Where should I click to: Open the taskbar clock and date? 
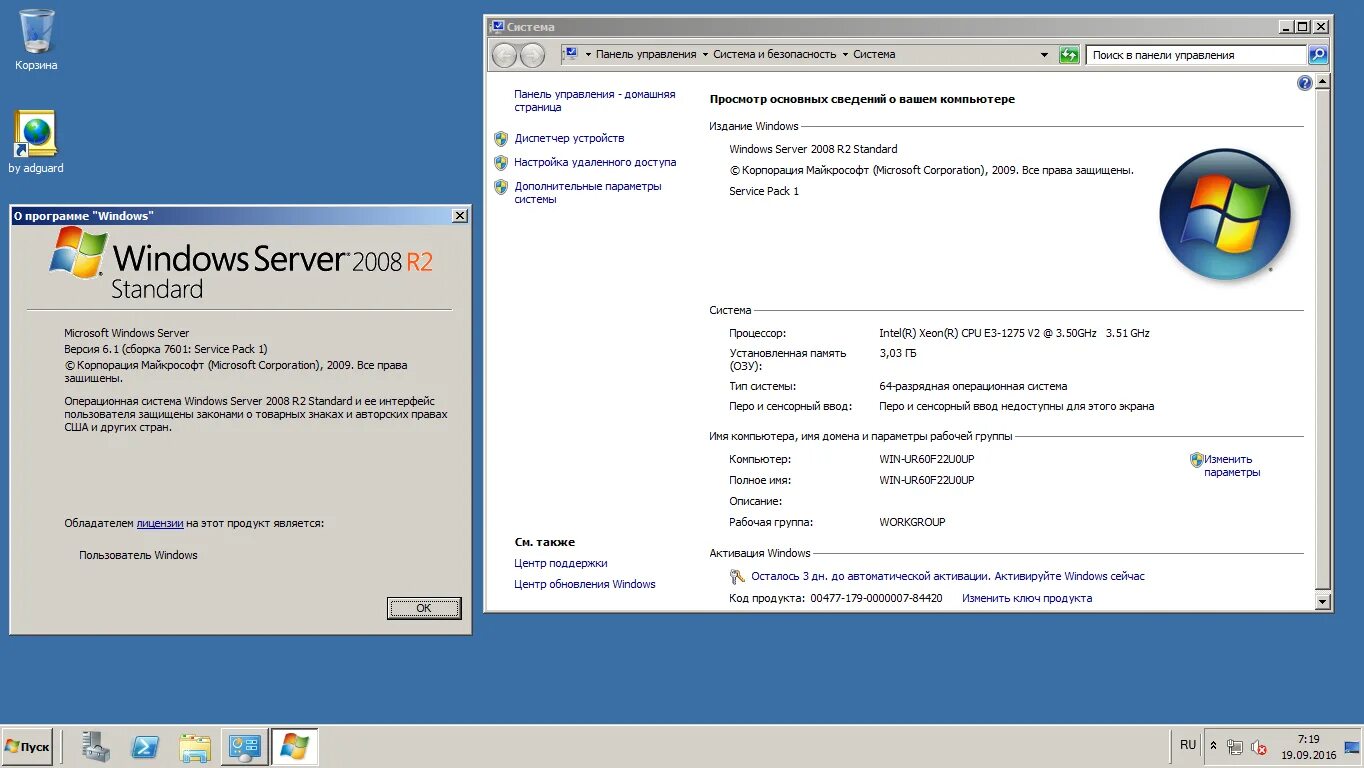click(1308, 747)
